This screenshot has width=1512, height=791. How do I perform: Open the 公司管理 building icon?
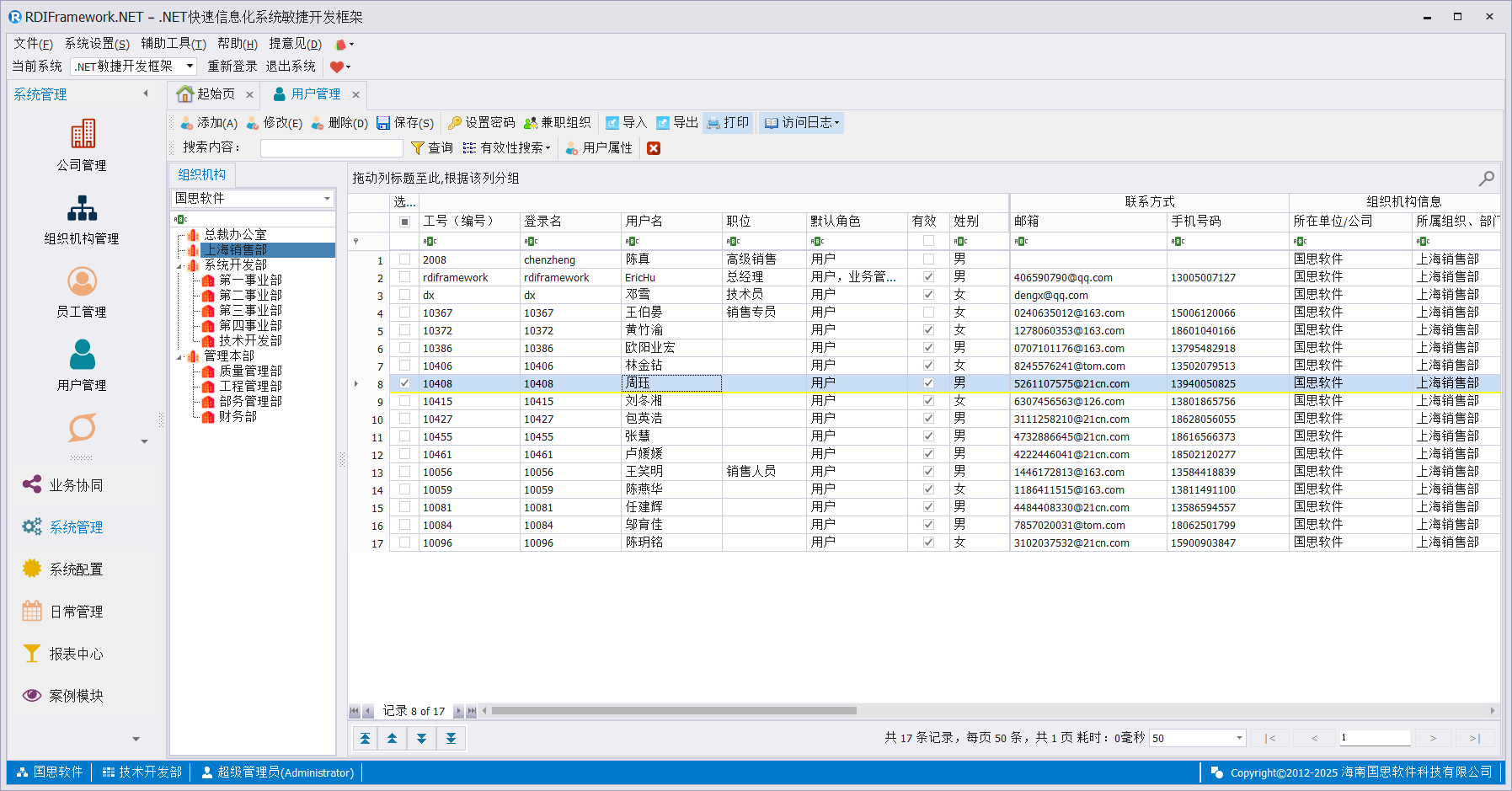(82, 134)
